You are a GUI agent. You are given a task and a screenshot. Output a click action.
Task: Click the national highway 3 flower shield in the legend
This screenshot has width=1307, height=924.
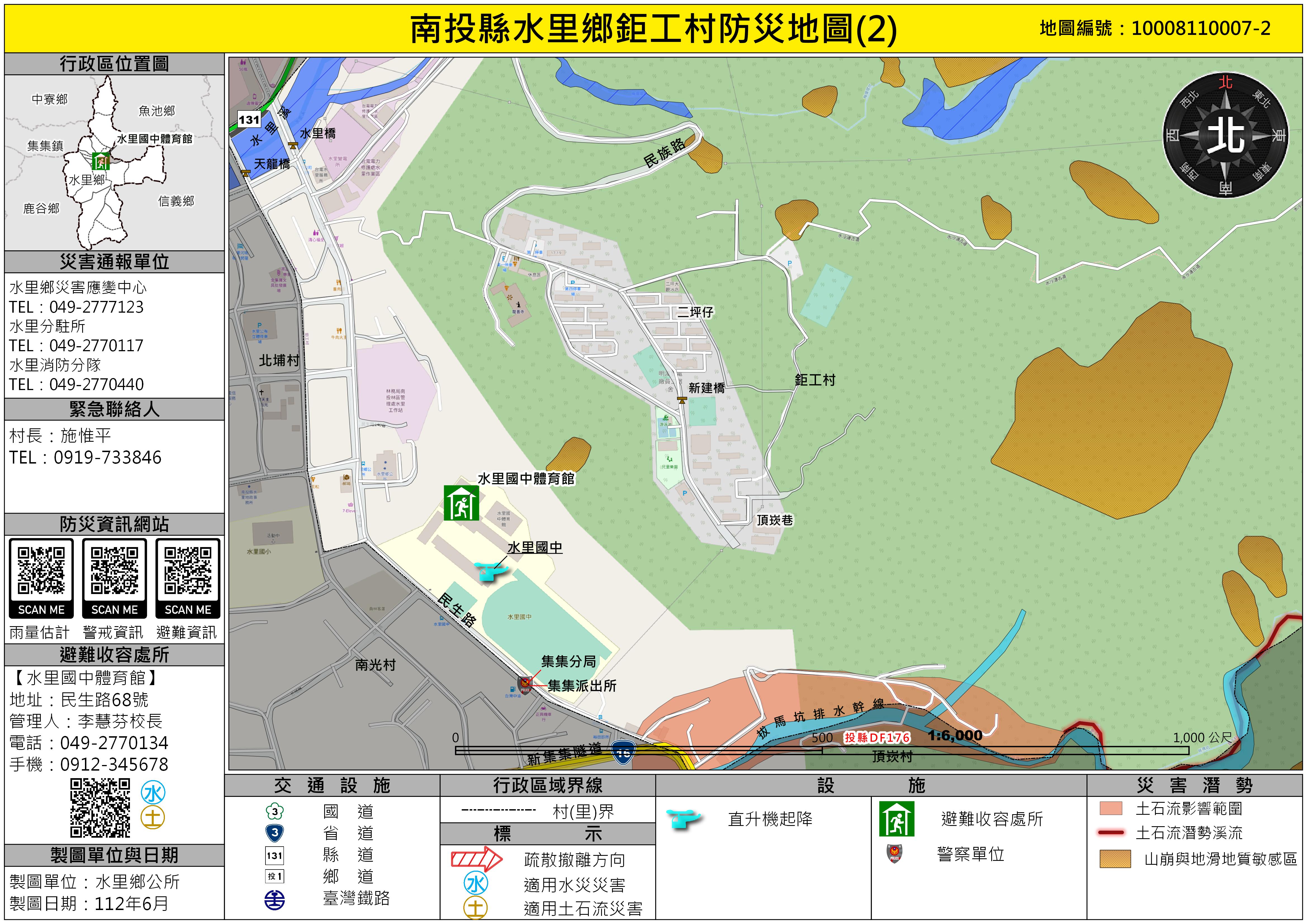(x=275, y=811)
